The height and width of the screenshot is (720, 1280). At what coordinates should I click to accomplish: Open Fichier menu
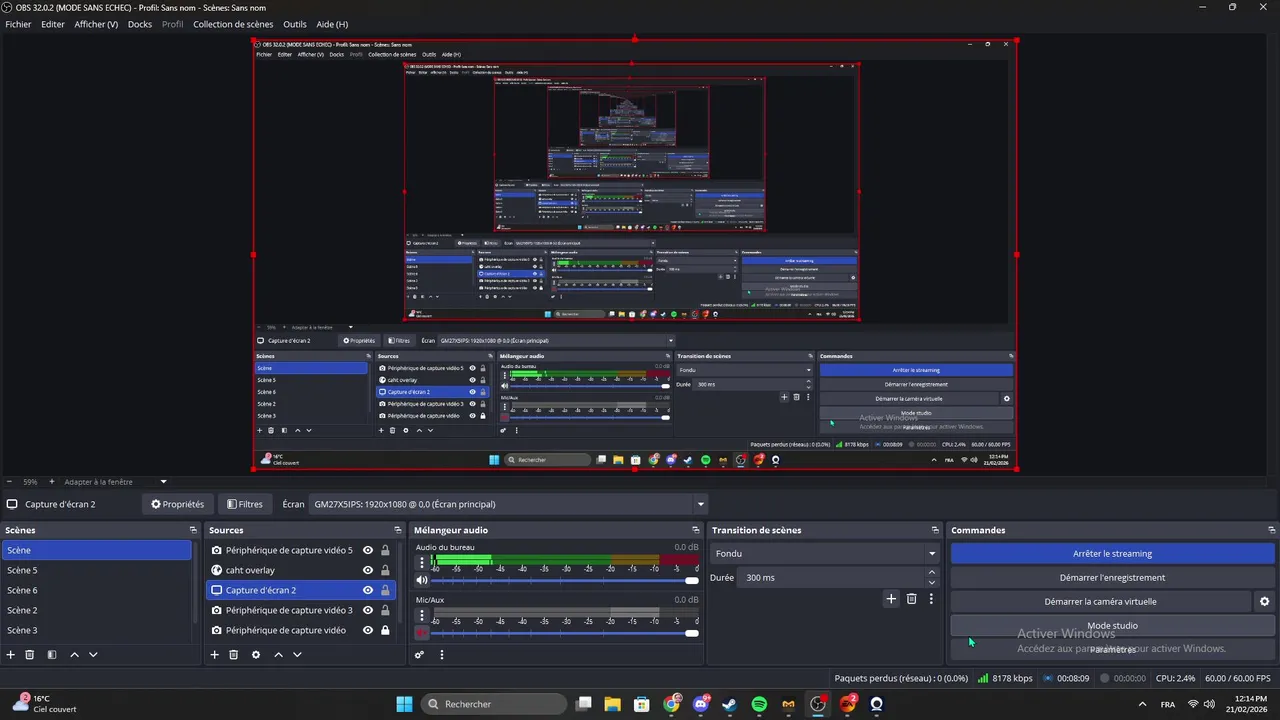pyautogui.click(x=18, y=24)
